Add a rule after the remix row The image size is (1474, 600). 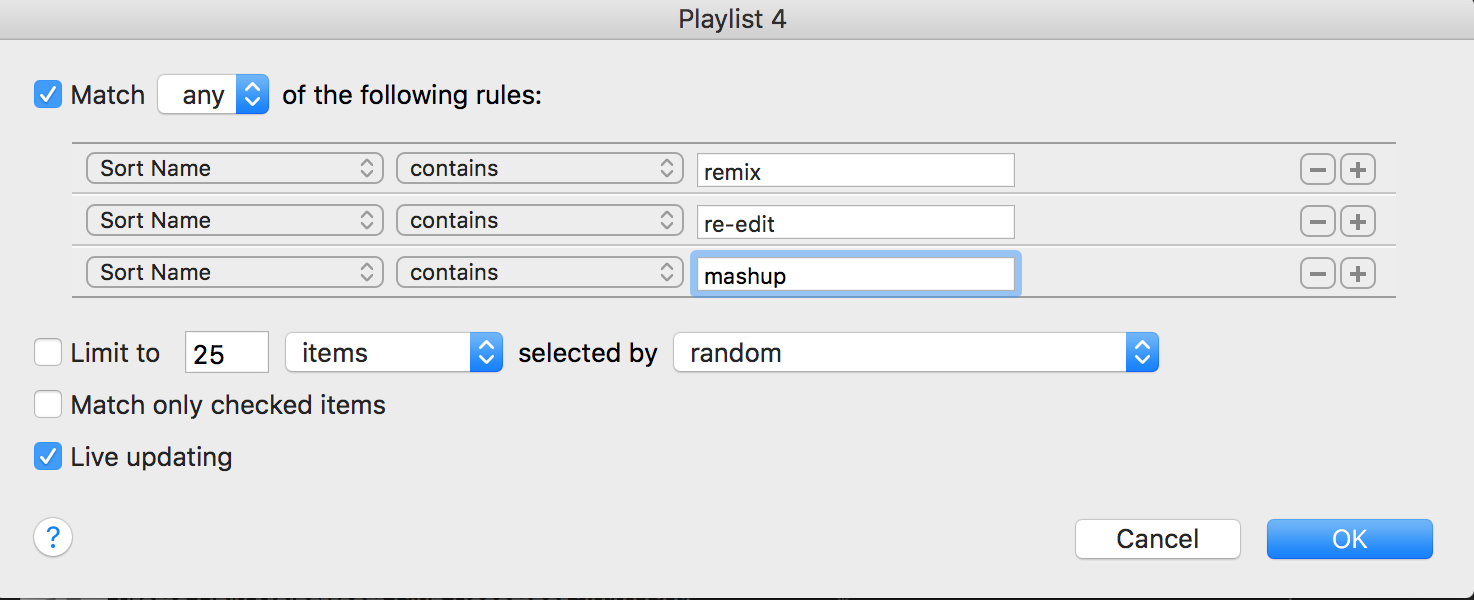pos(1357,170)
